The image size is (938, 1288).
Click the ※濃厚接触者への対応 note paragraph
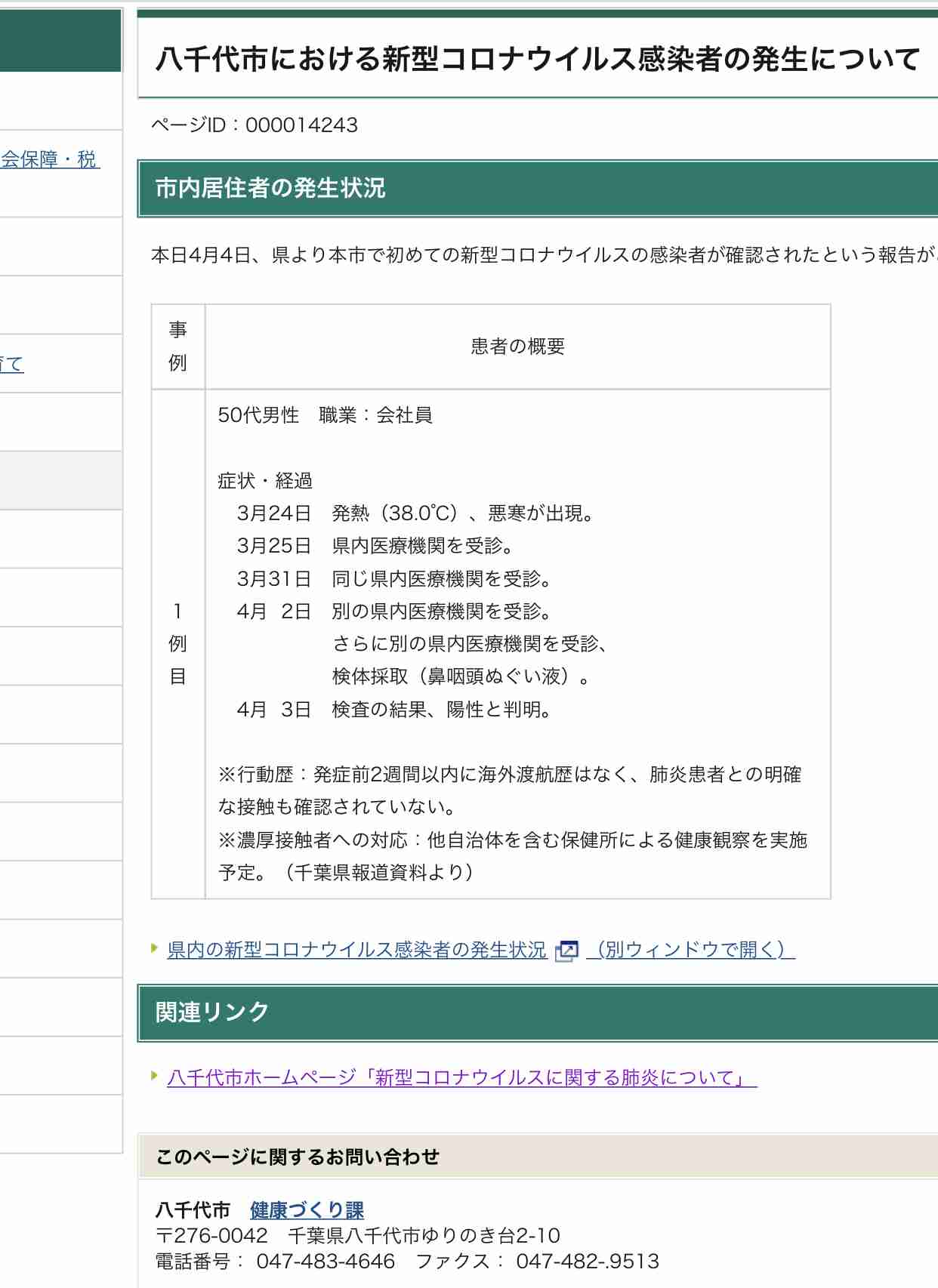click(x=513, y=856)
